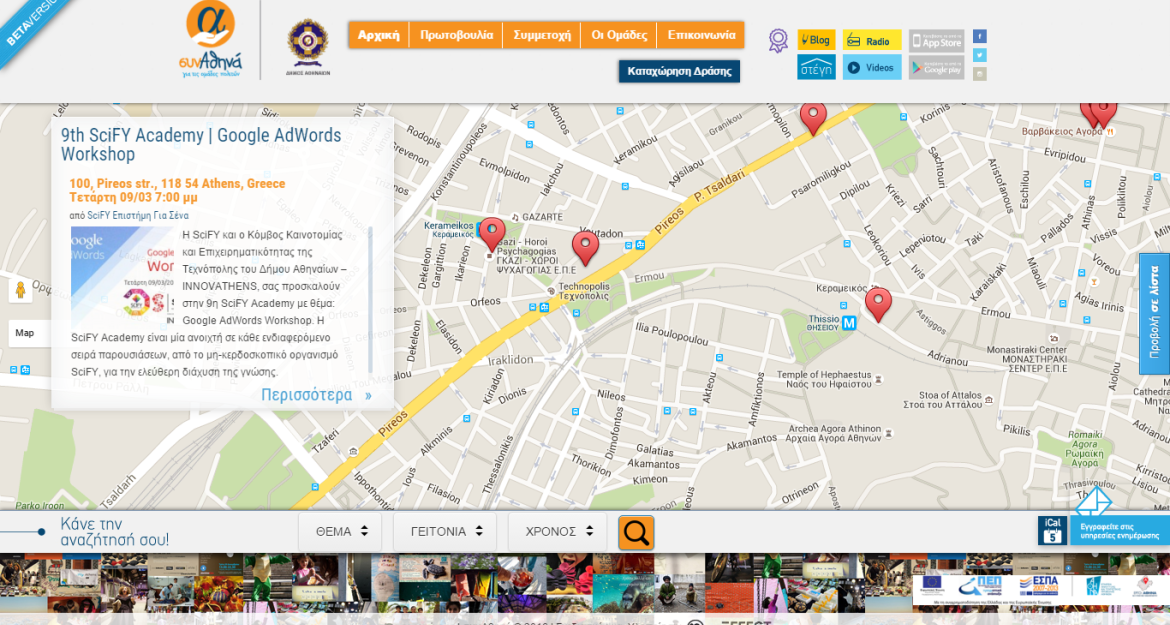Click the Google AdWords event thumbnail
The image size is (1170, 625).
[x=122, y=276]
